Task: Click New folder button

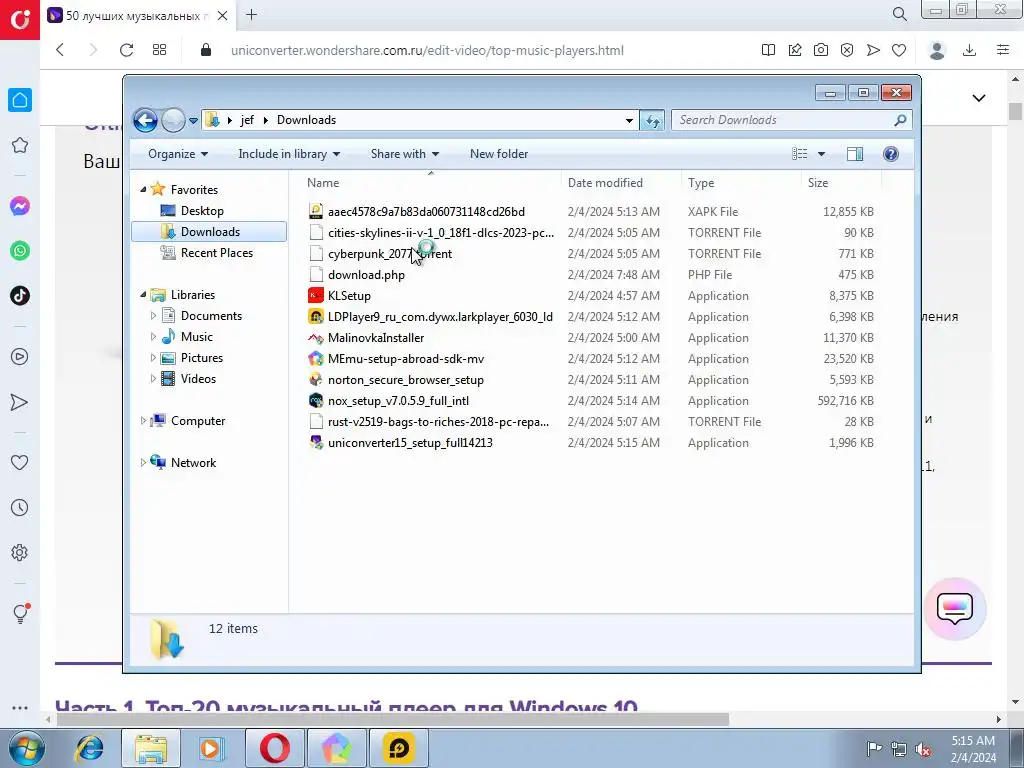Action: [x=499, y=154]
